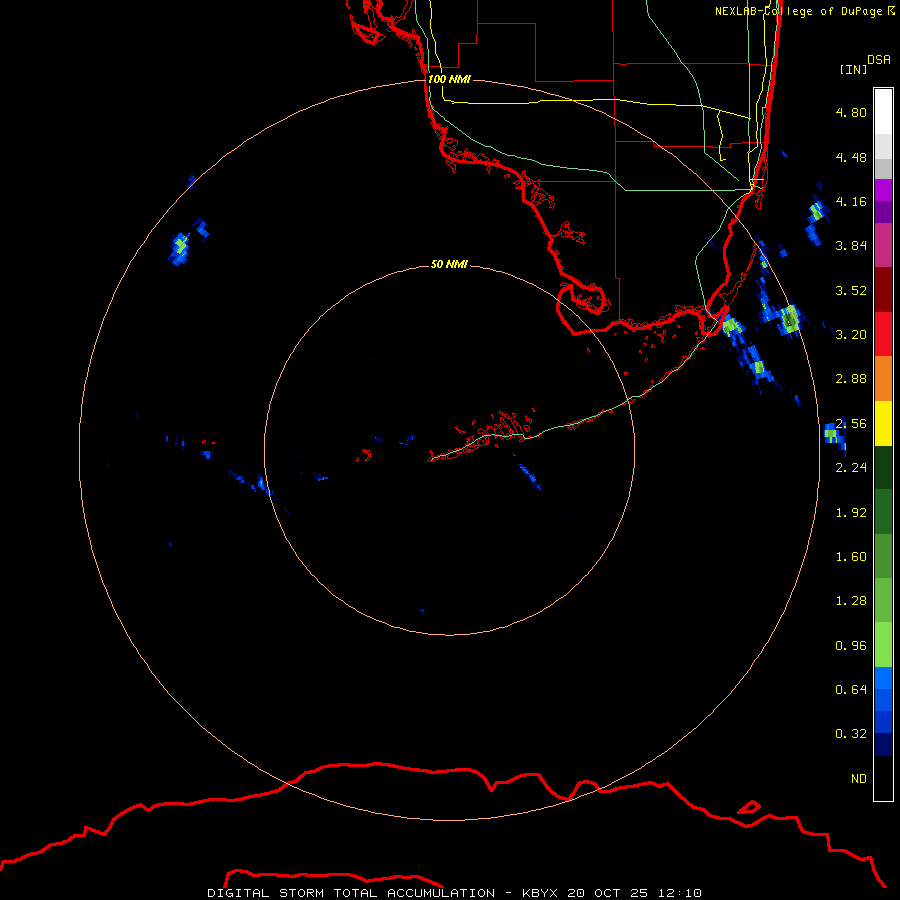Image resolution: width=900 pixels, height=900 pixels.
Task: Click the "100 NMI" range ring label
Action: coord(449,79)
